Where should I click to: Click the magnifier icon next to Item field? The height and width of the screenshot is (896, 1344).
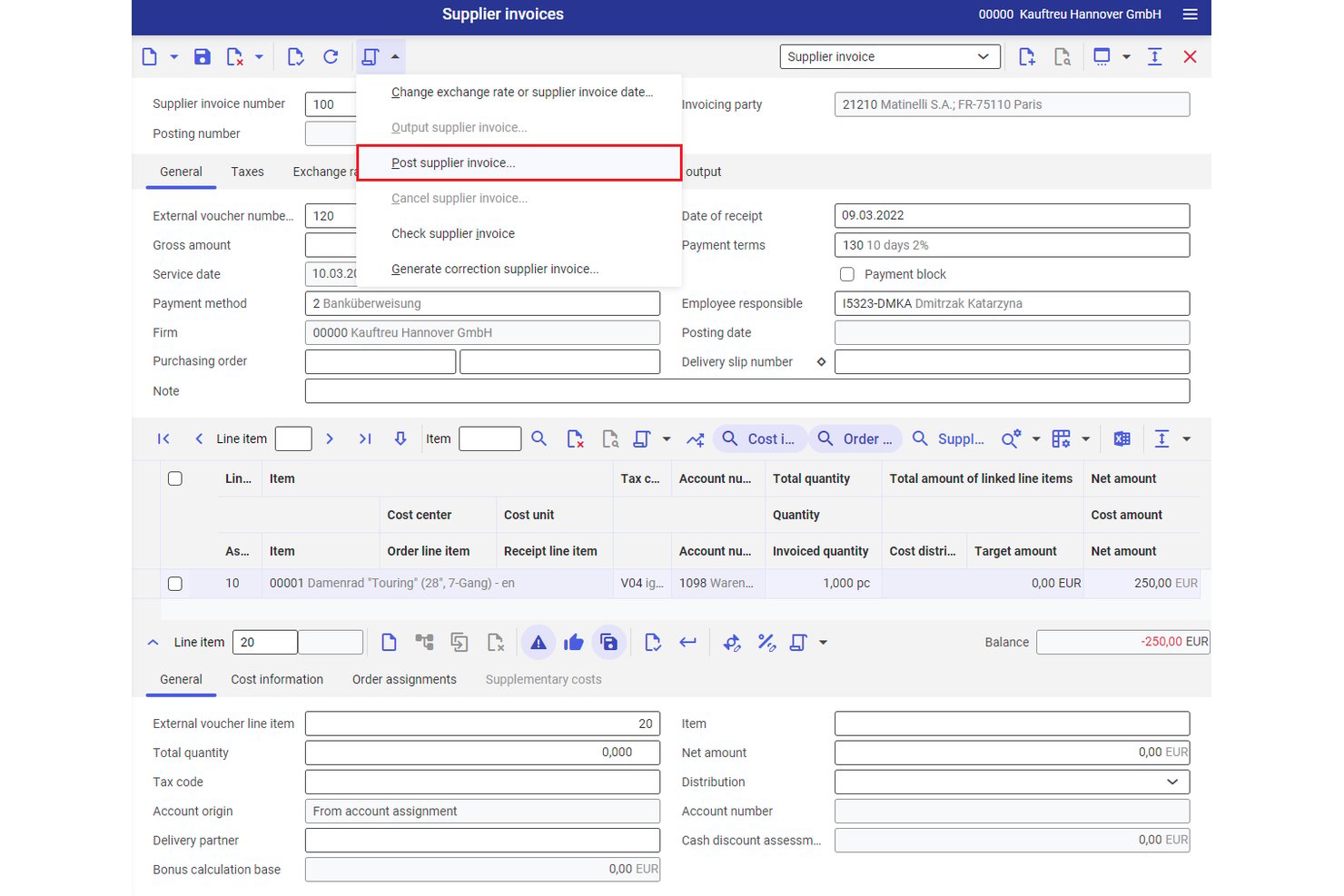(x=539, y=439)
